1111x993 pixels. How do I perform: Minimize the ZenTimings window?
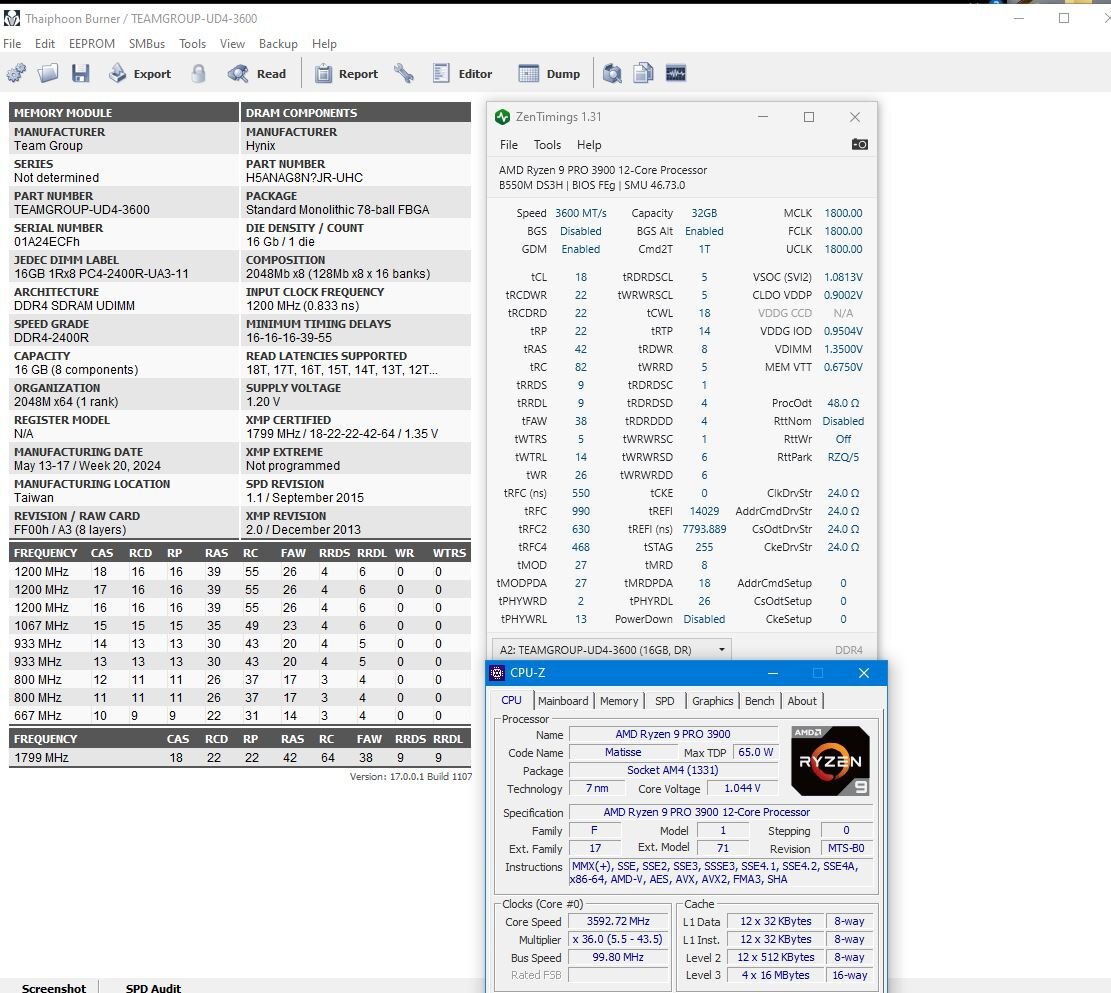(x=763, y=117)
